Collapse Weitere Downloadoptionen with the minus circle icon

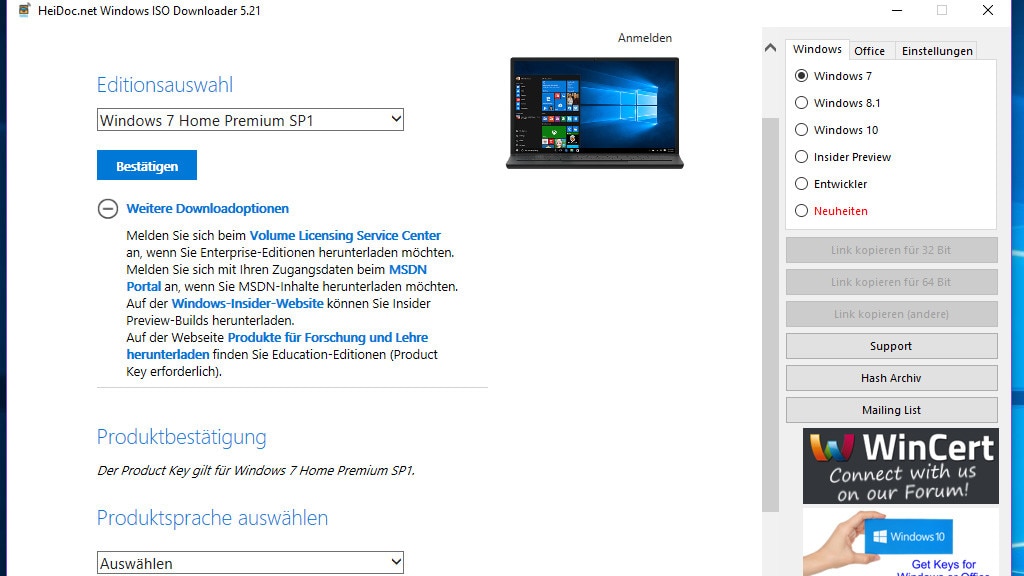pyautogui.click(x=108, y=208)
